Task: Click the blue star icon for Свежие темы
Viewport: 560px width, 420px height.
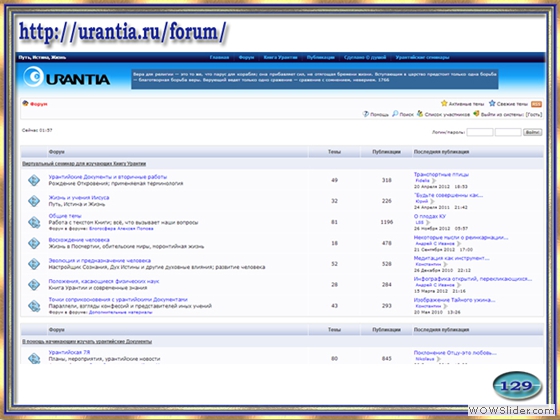Action: 492,103
